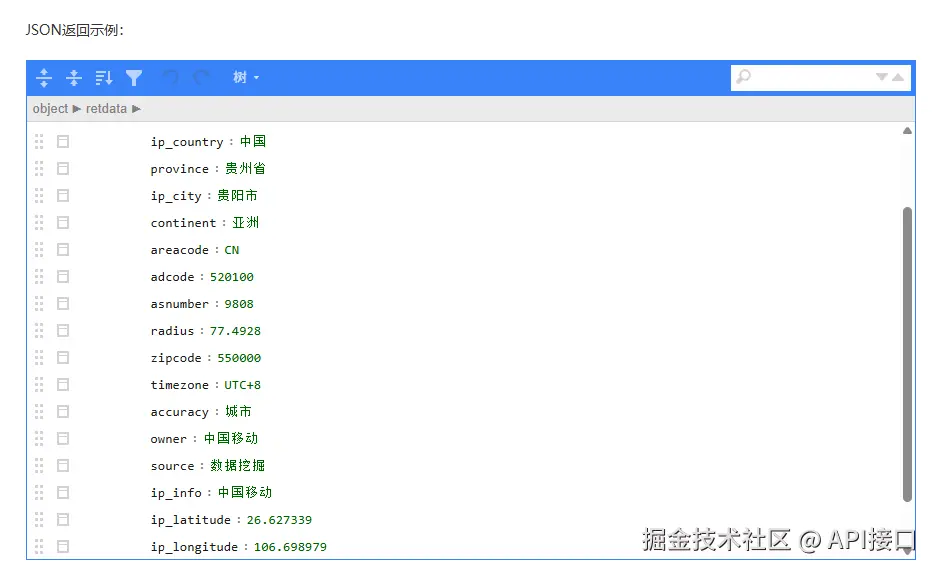
Task: Open action menu square for source
Action: point(63,466)
